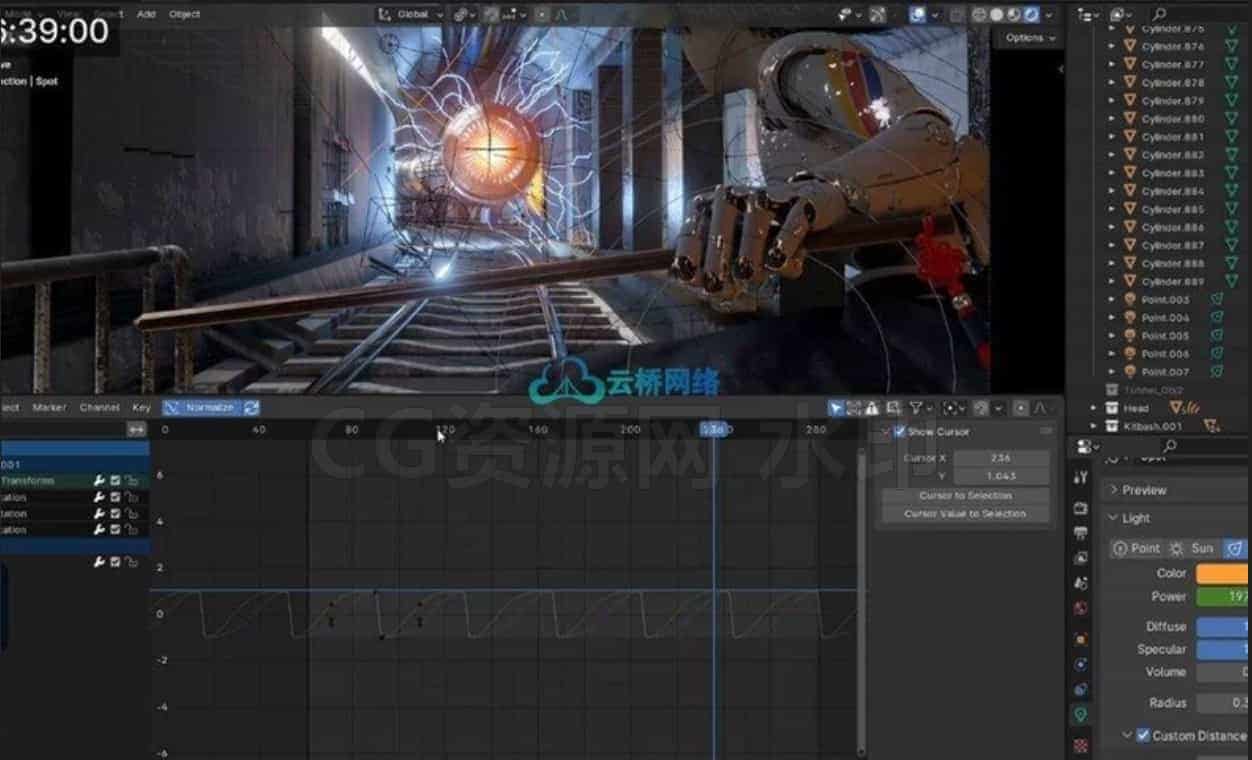Click auto-normalize icon next to Normalize
The width and height of the screenshot is (1252, 760).
pos(251,408)
